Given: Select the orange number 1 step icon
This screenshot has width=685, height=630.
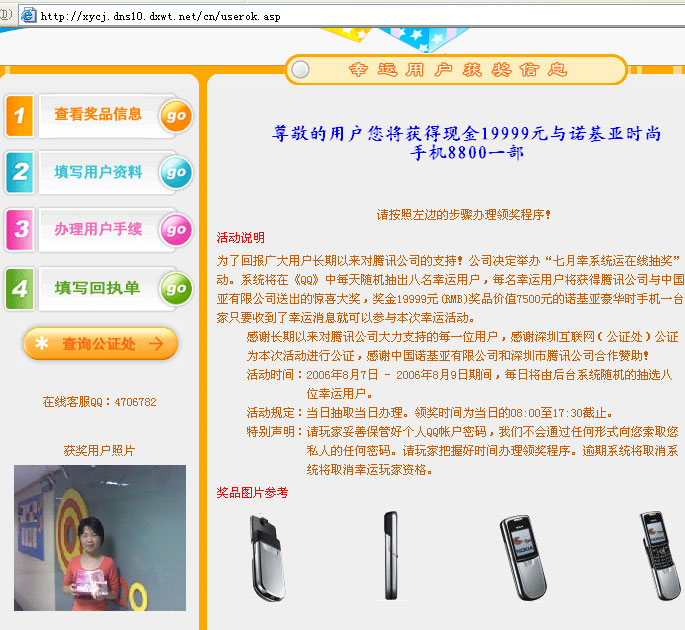Looking at the screenshot, I should (x=20, y=116).
